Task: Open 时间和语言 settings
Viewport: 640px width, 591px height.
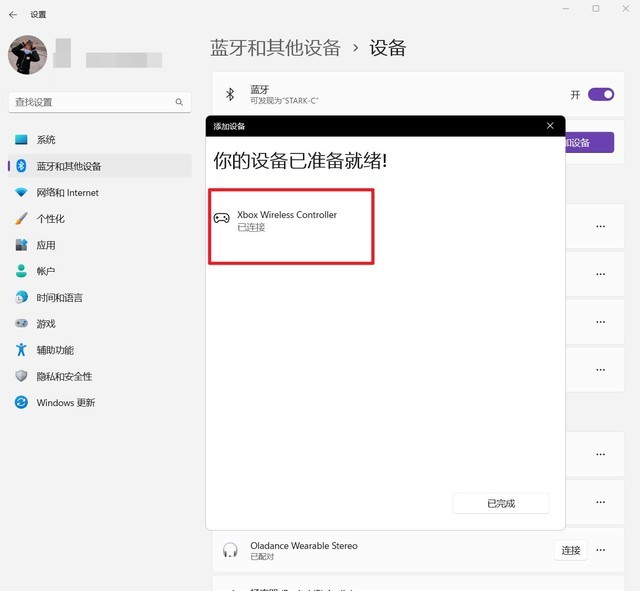Action: click(x=100, y=298)
